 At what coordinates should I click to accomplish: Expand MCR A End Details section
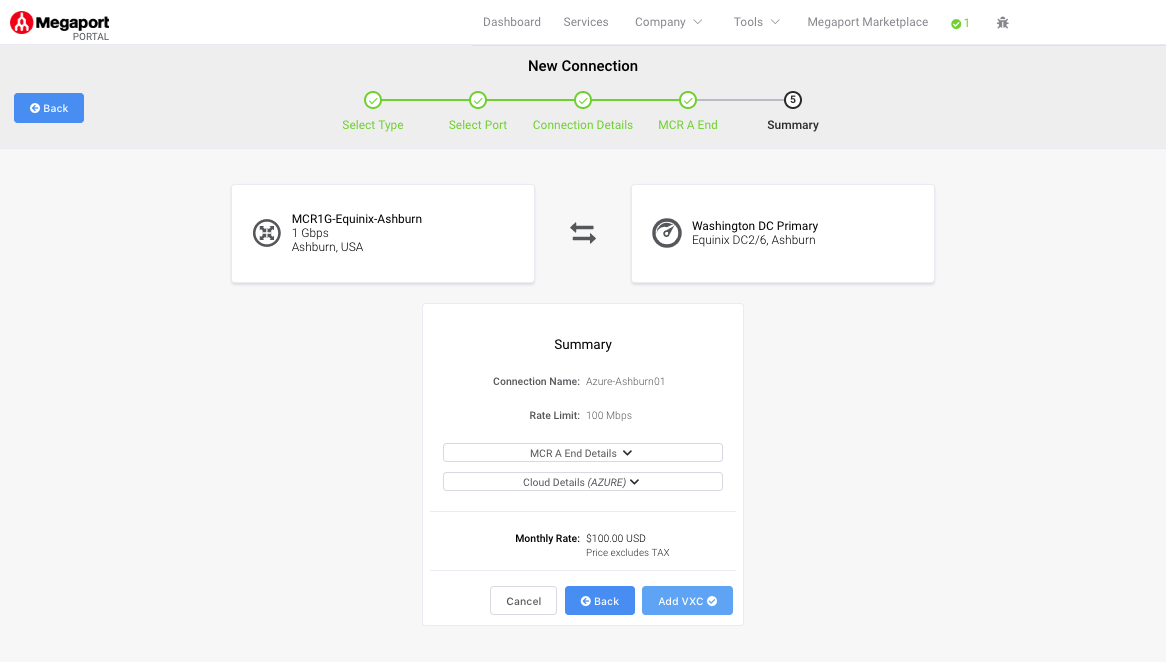(x=583, y=453)
